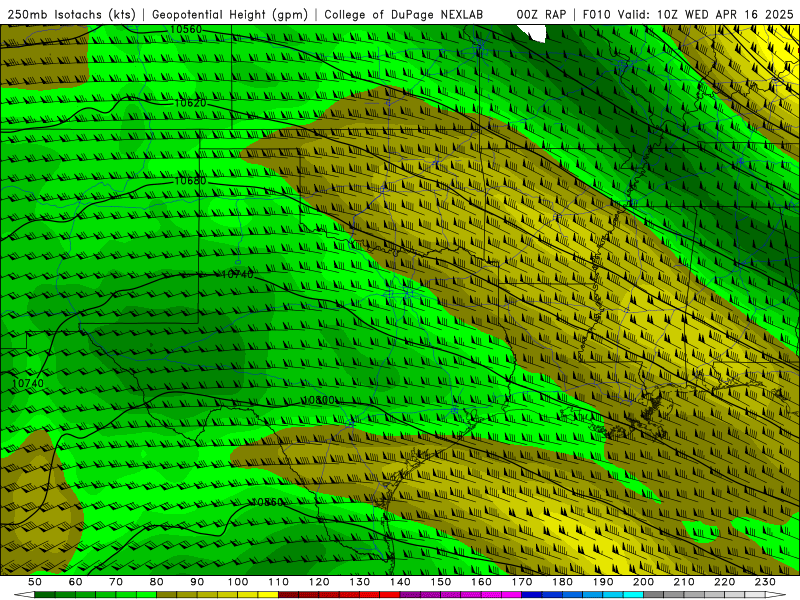
Task: Pick the cyan colorbar swatch below 200
Action: click(x=633, y=595)
